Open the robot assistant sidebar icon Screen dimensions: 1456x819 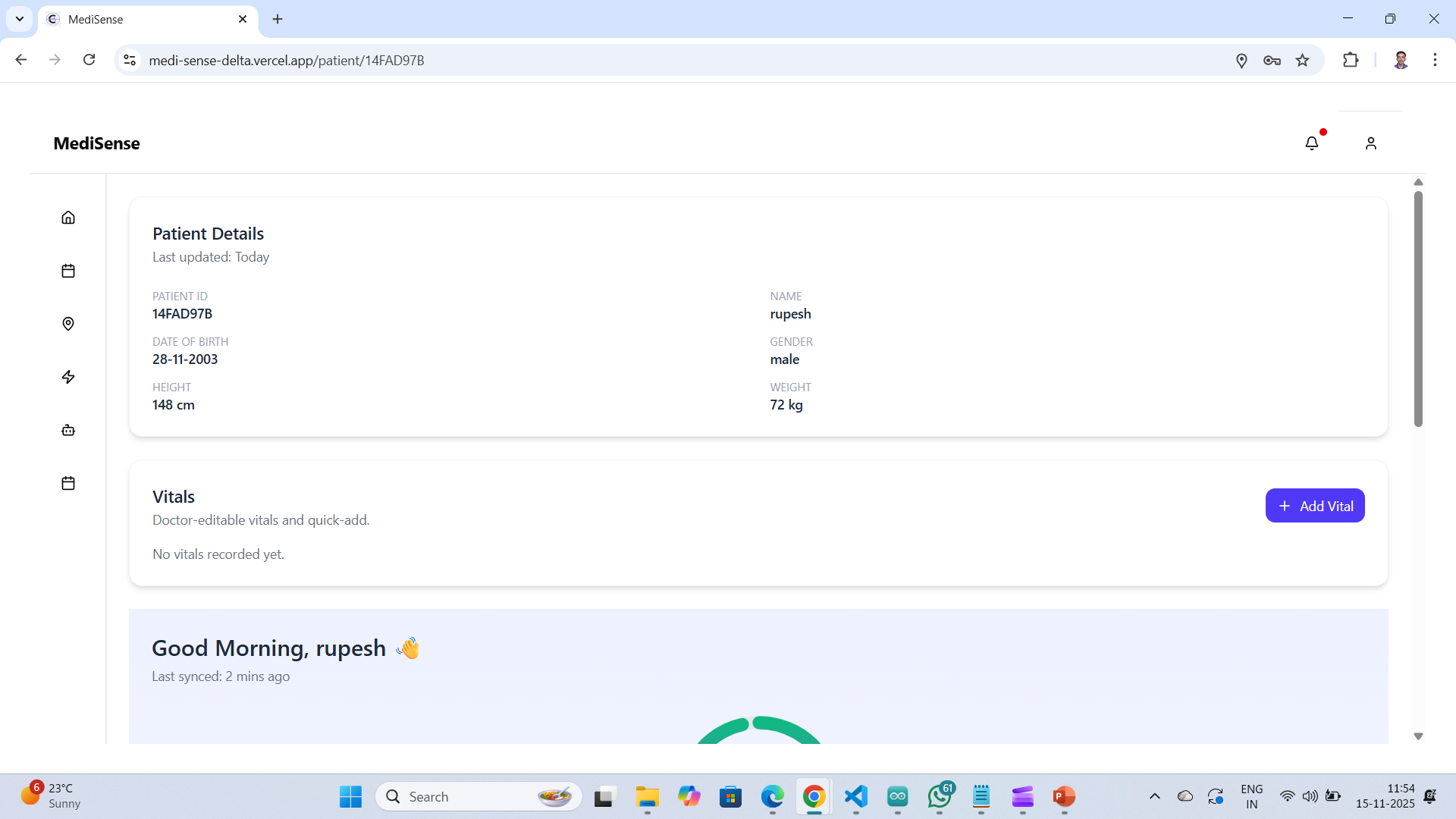pyautogui.click(x=68, y=430)
